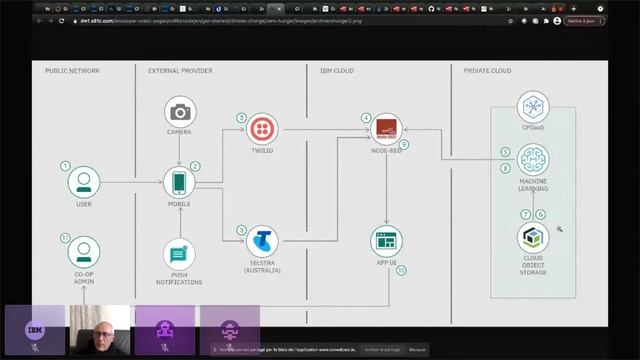Click the Node-RED icon
This screenshot has height=360, width=640.
tap(386, 129)
